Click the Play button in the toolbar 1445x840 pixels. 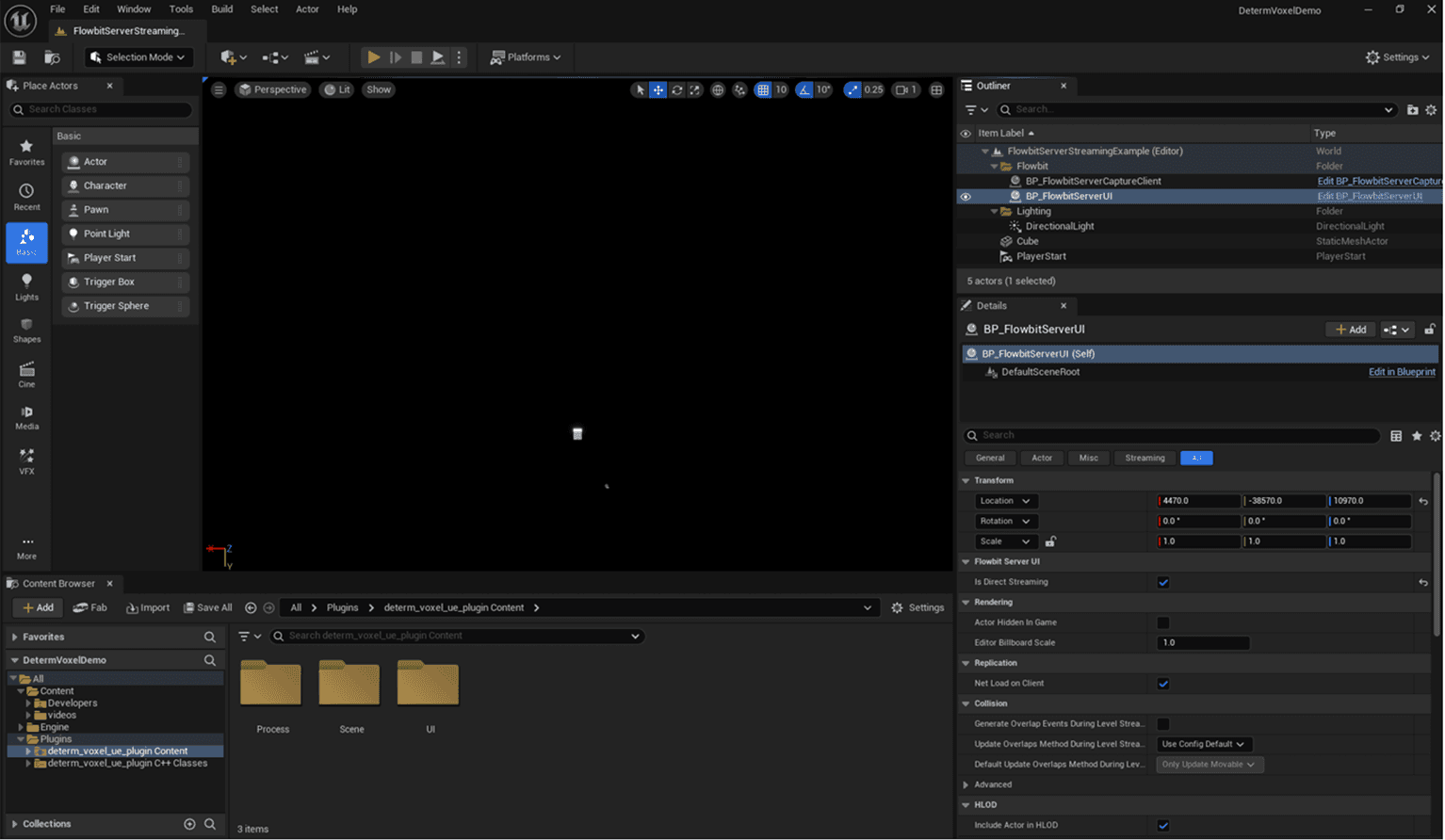coord(373,57)
